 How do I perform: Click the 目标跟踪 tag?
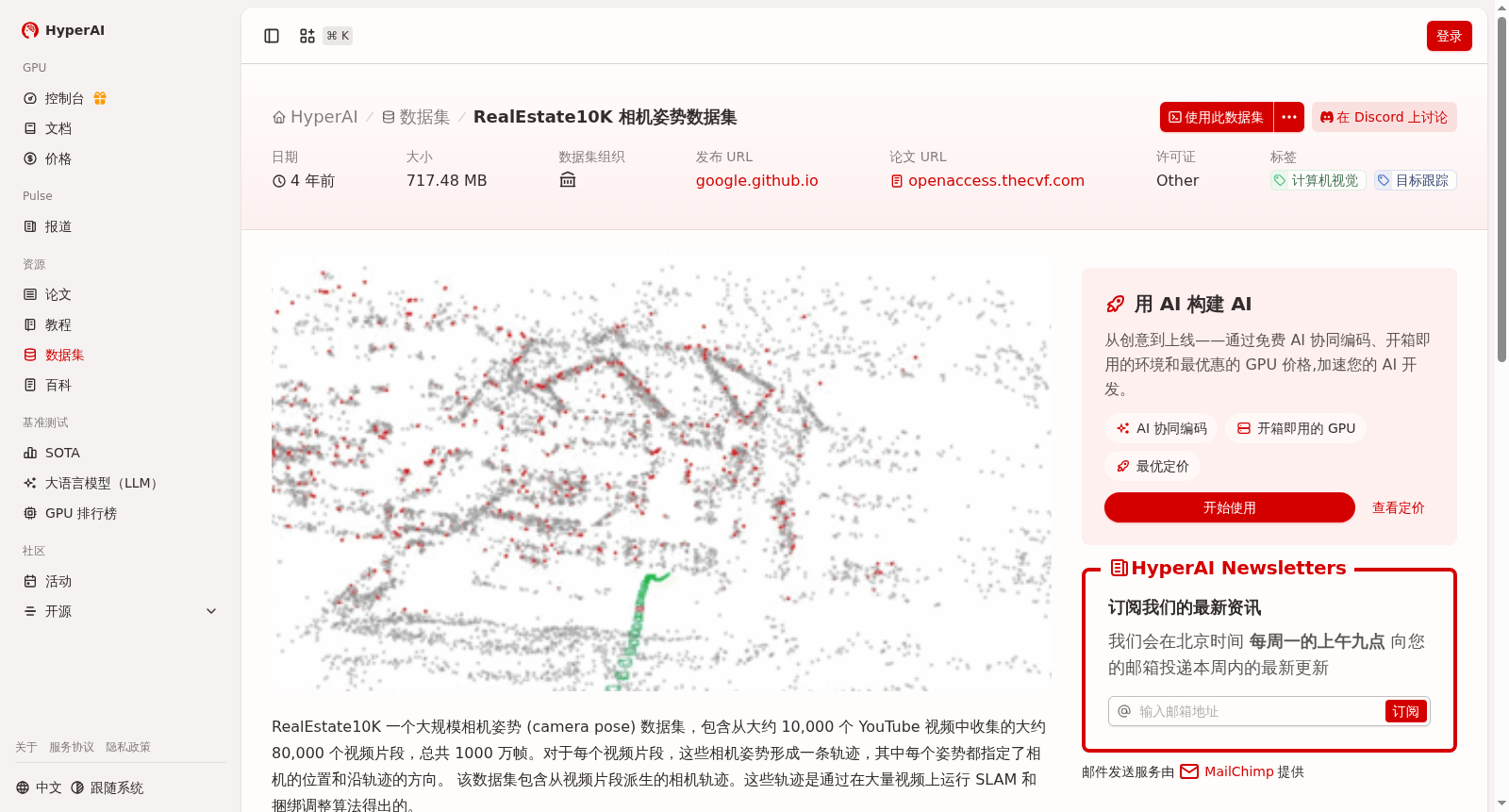point(1415,180)
